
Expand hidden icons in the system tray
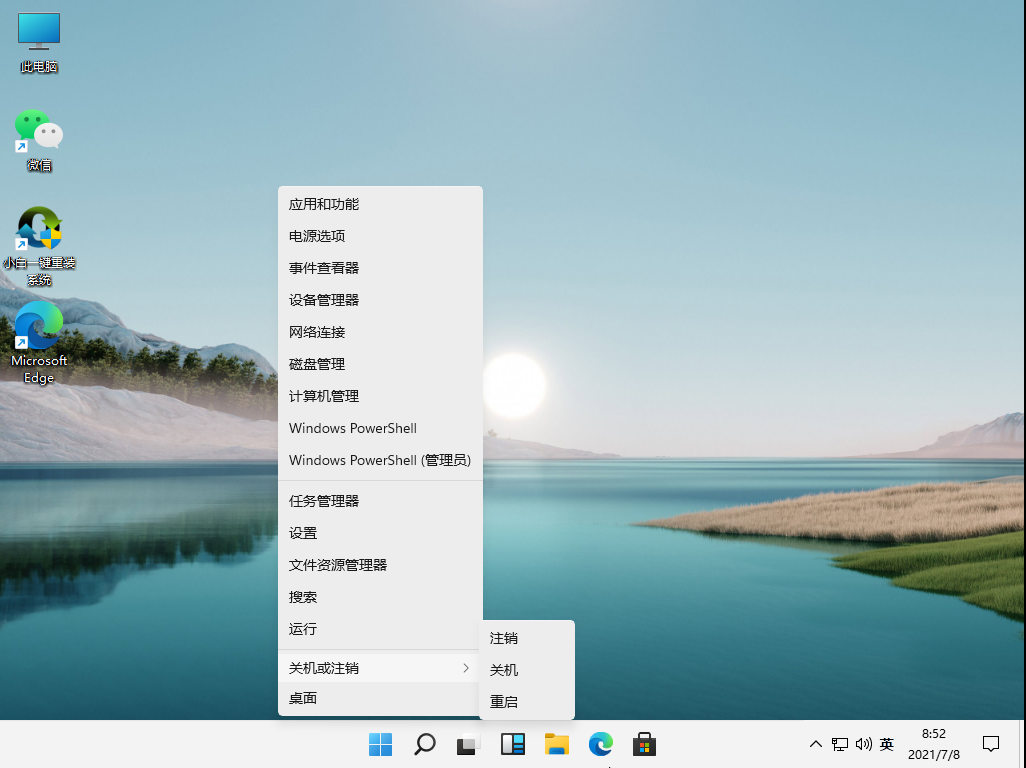(x=816, y=744)
